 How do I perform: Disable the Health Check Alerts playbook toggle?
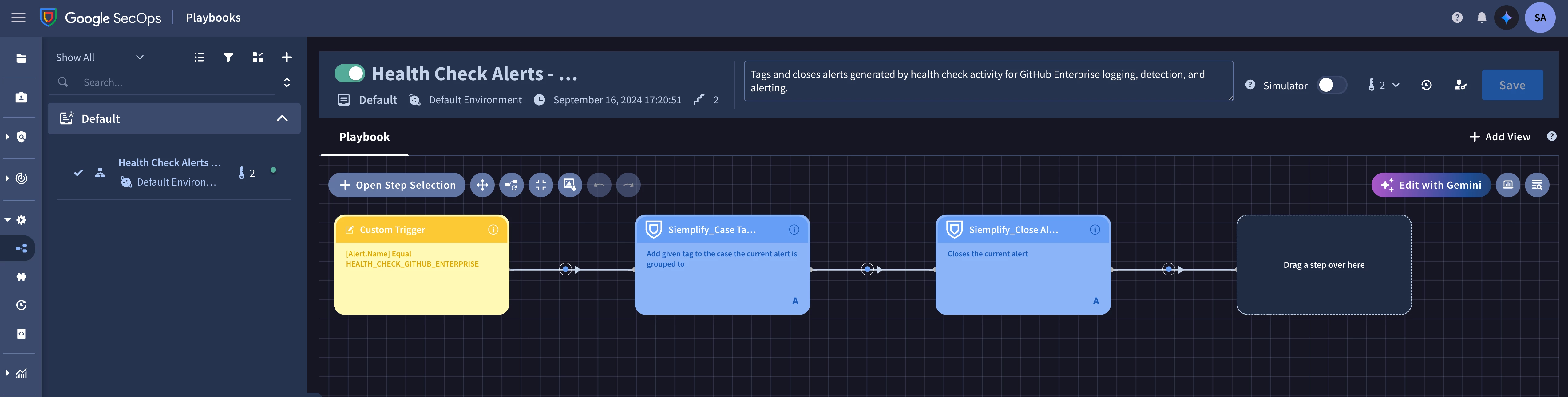(349, 74)
